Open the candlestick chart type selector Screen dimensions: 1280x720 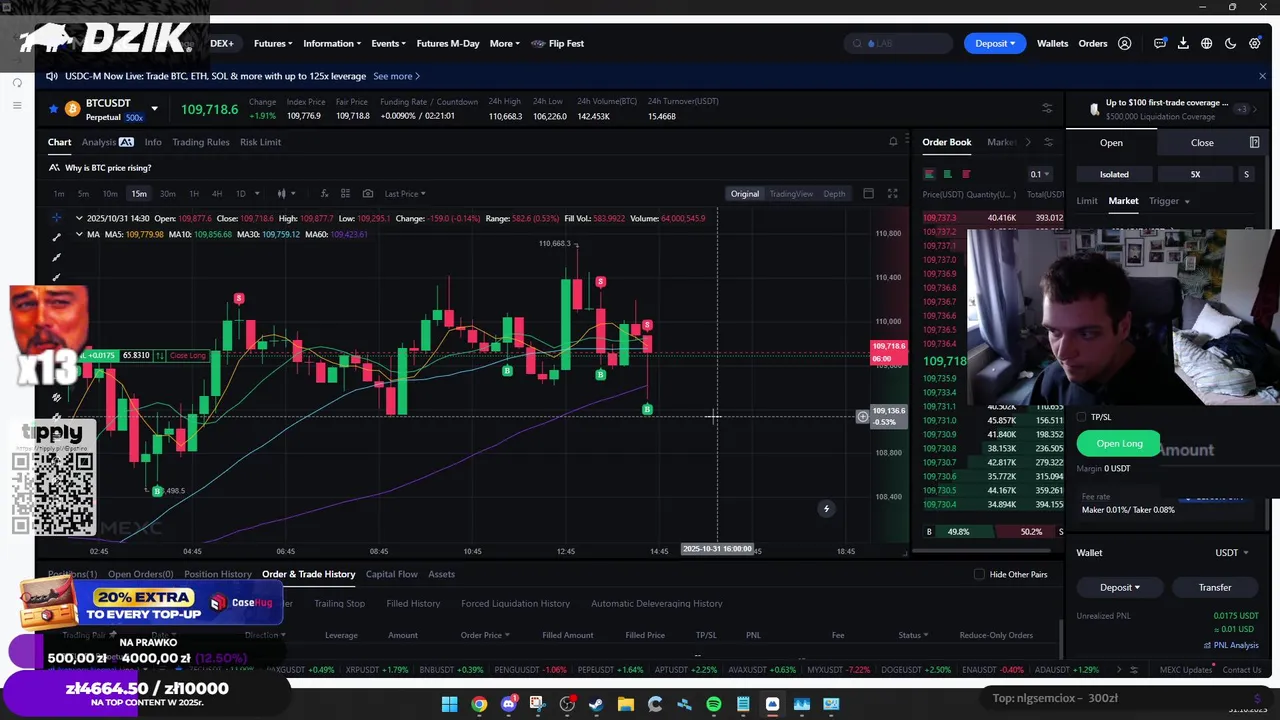pyautogui.click(x=284, y=194)
